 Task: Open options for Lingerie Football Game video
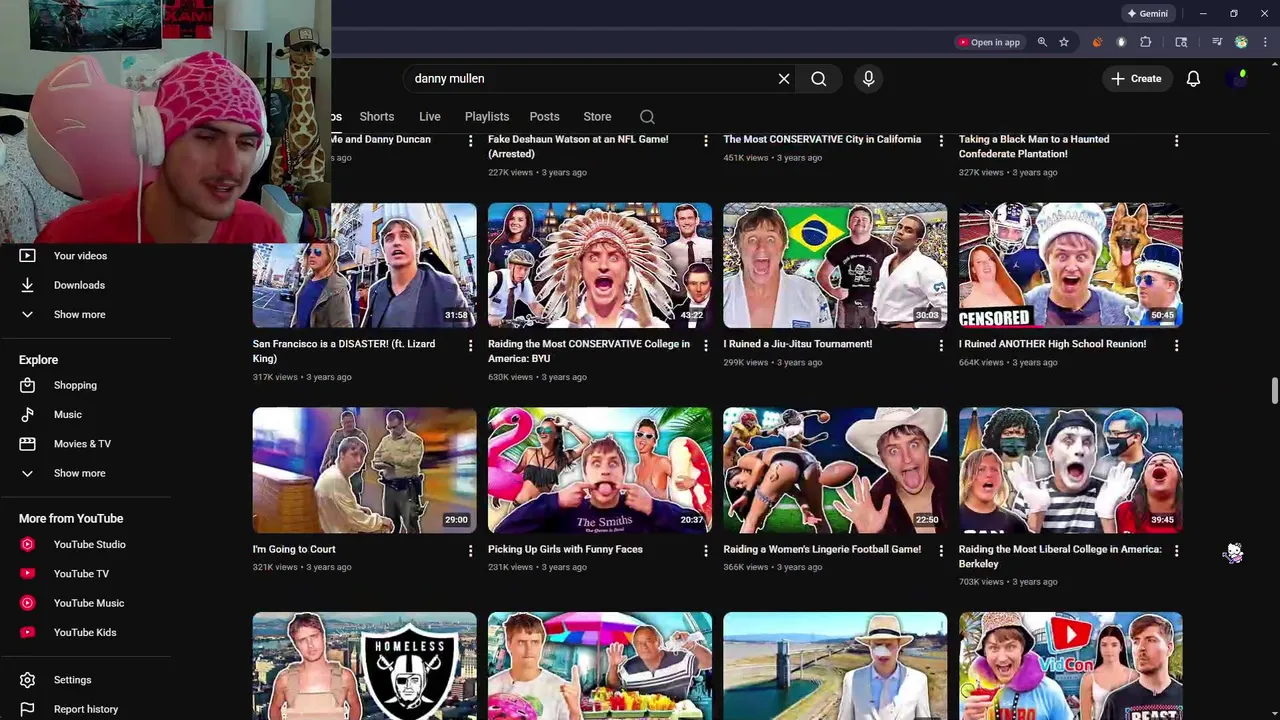(x=941, y=551)
